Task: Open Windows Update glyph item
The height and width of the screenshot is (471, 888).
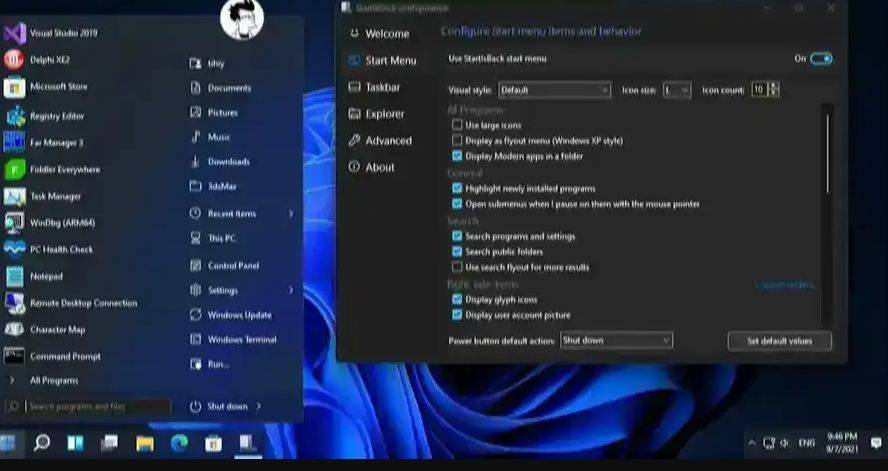Action: tap(195, 315)
